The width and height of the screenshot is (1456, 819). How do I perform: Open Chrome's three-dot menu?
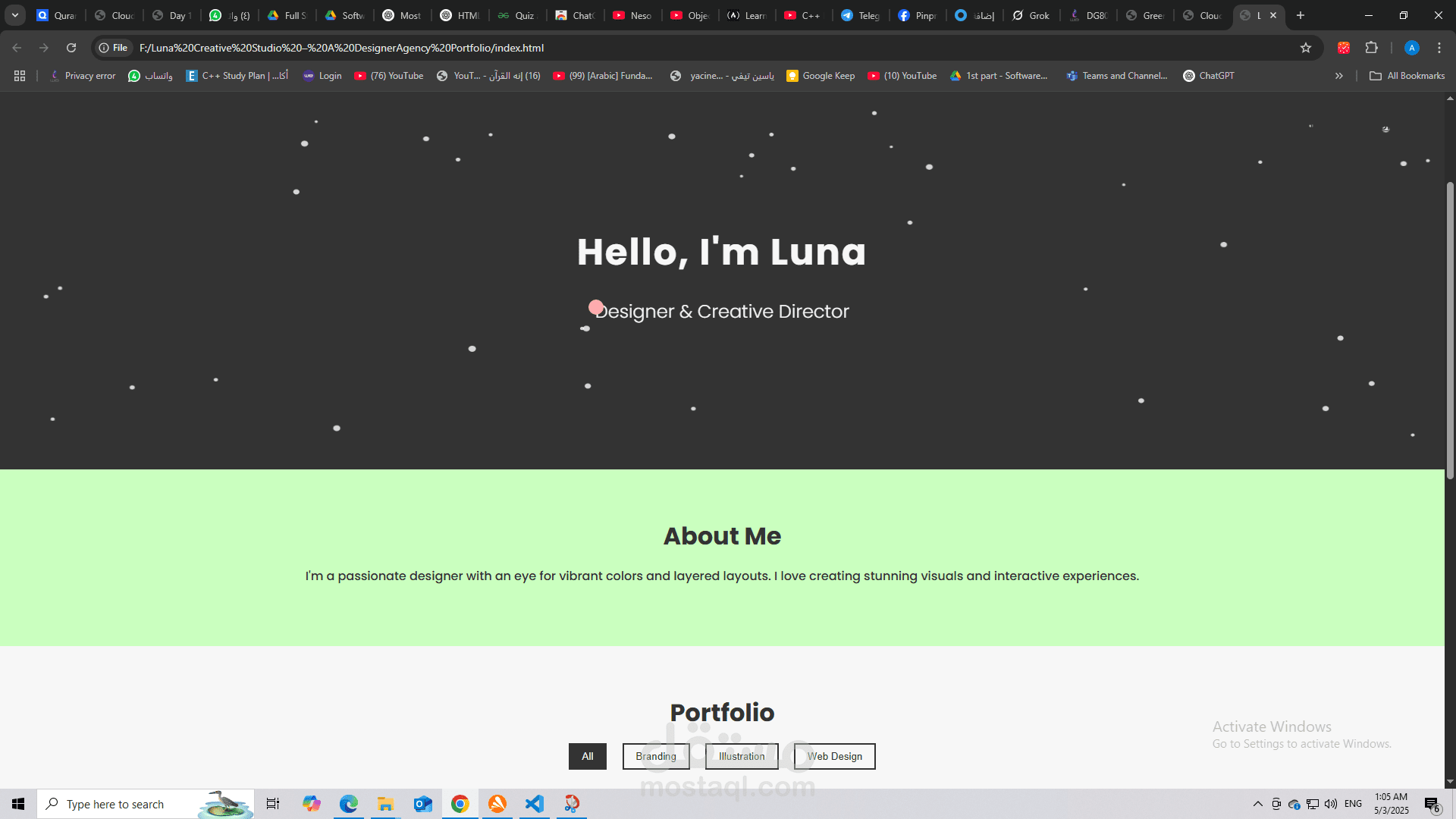click(x=1439, y=47)
